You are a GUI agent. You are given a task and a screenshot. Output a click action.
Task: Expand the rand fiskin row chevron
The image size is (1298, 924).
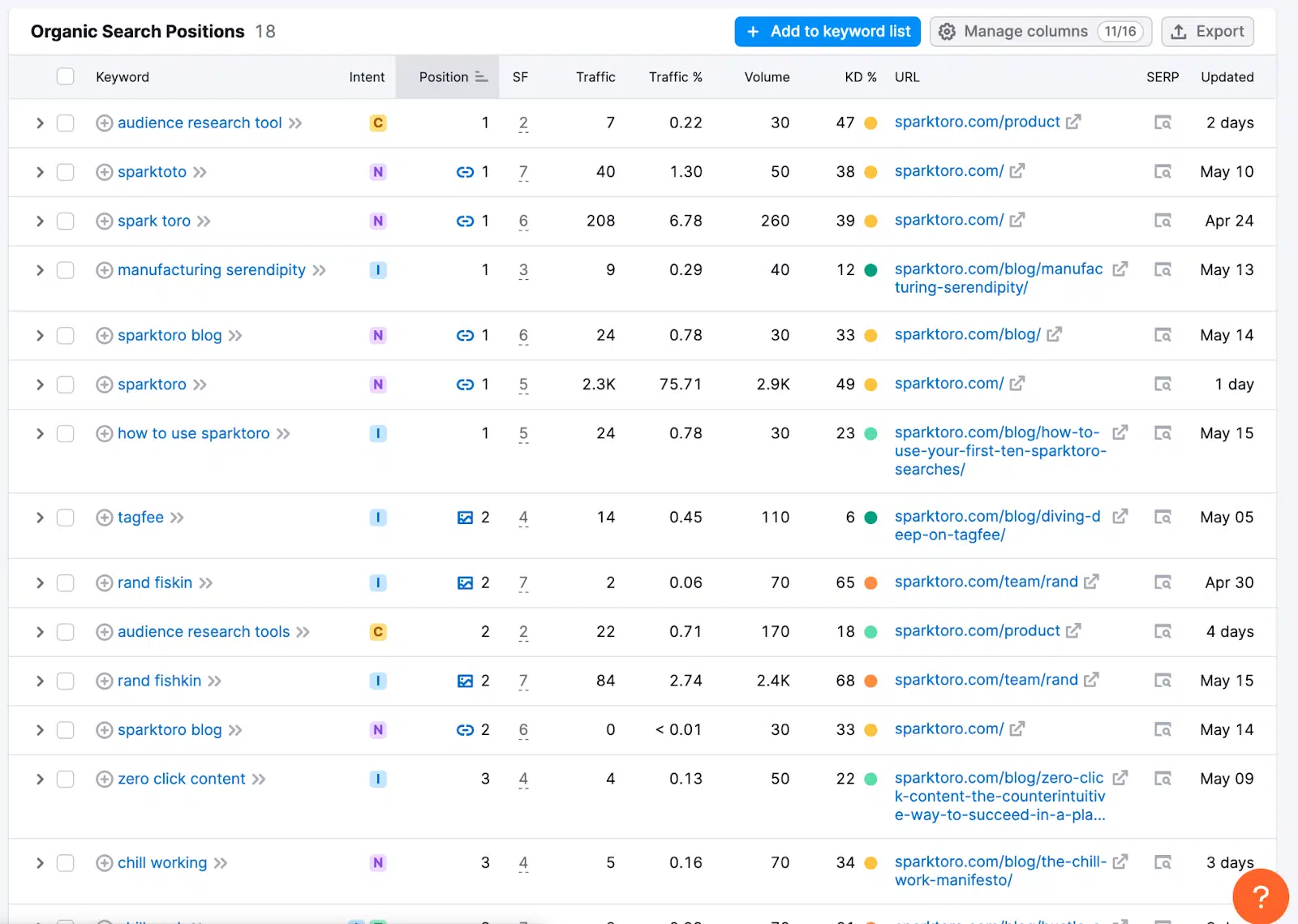40,582
